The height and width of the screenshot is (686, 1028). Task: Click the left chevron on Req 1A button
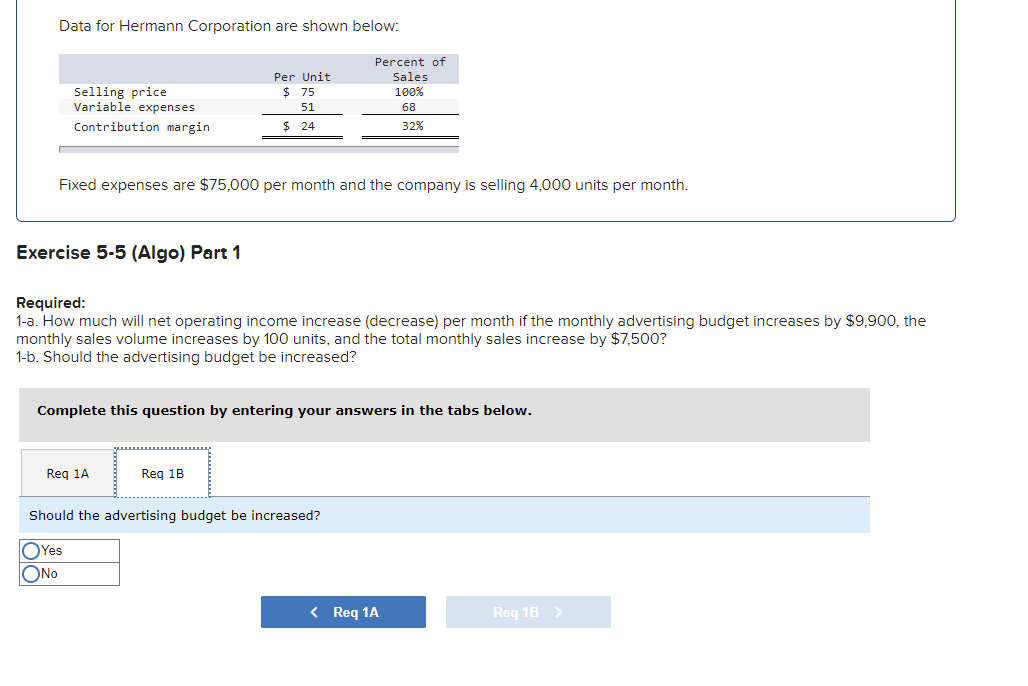312,611
